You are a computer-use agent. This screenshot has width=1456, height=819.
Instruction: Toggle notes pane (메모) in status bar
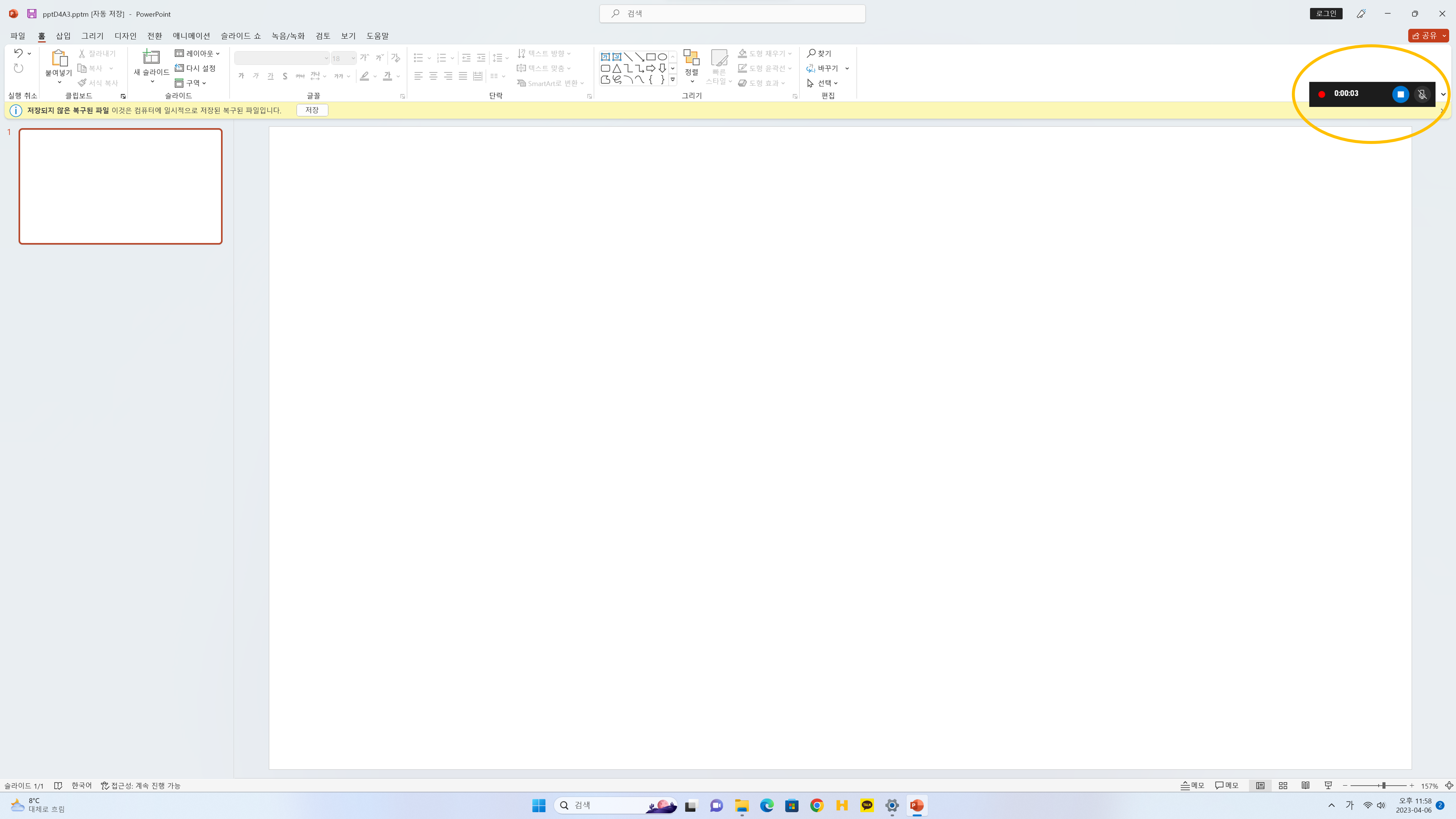pyautogui.click(x=1193, y=786)
